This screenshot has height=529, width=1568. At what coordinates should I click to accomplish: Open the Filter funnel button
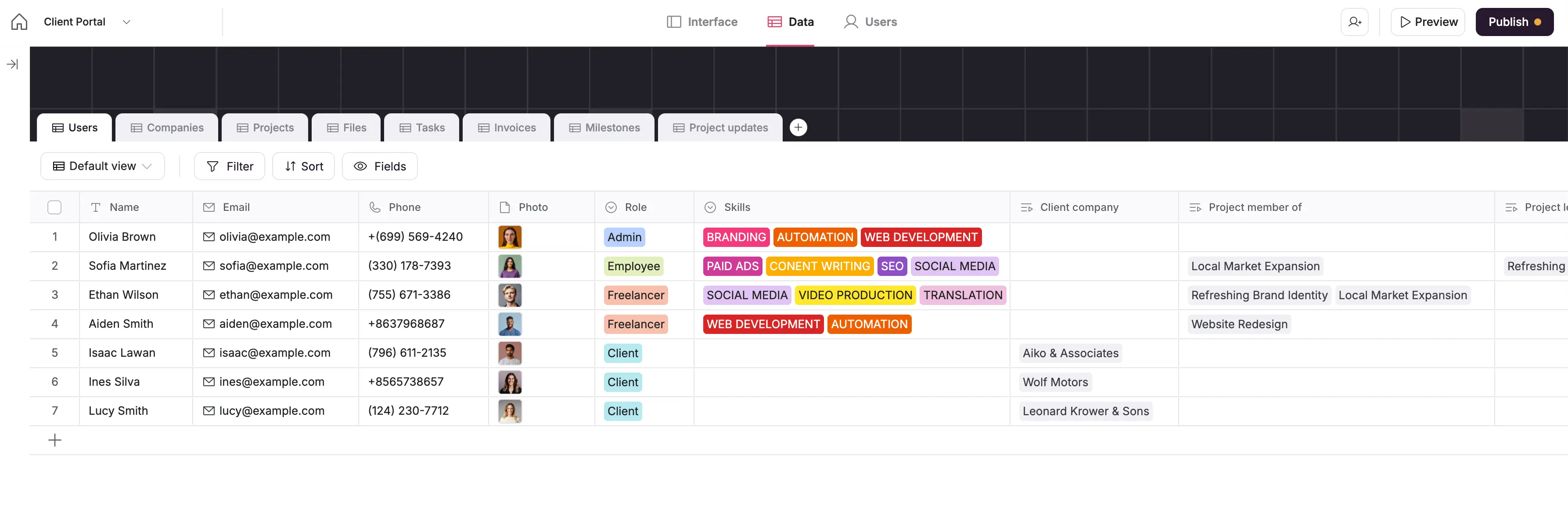click(230, 167)
